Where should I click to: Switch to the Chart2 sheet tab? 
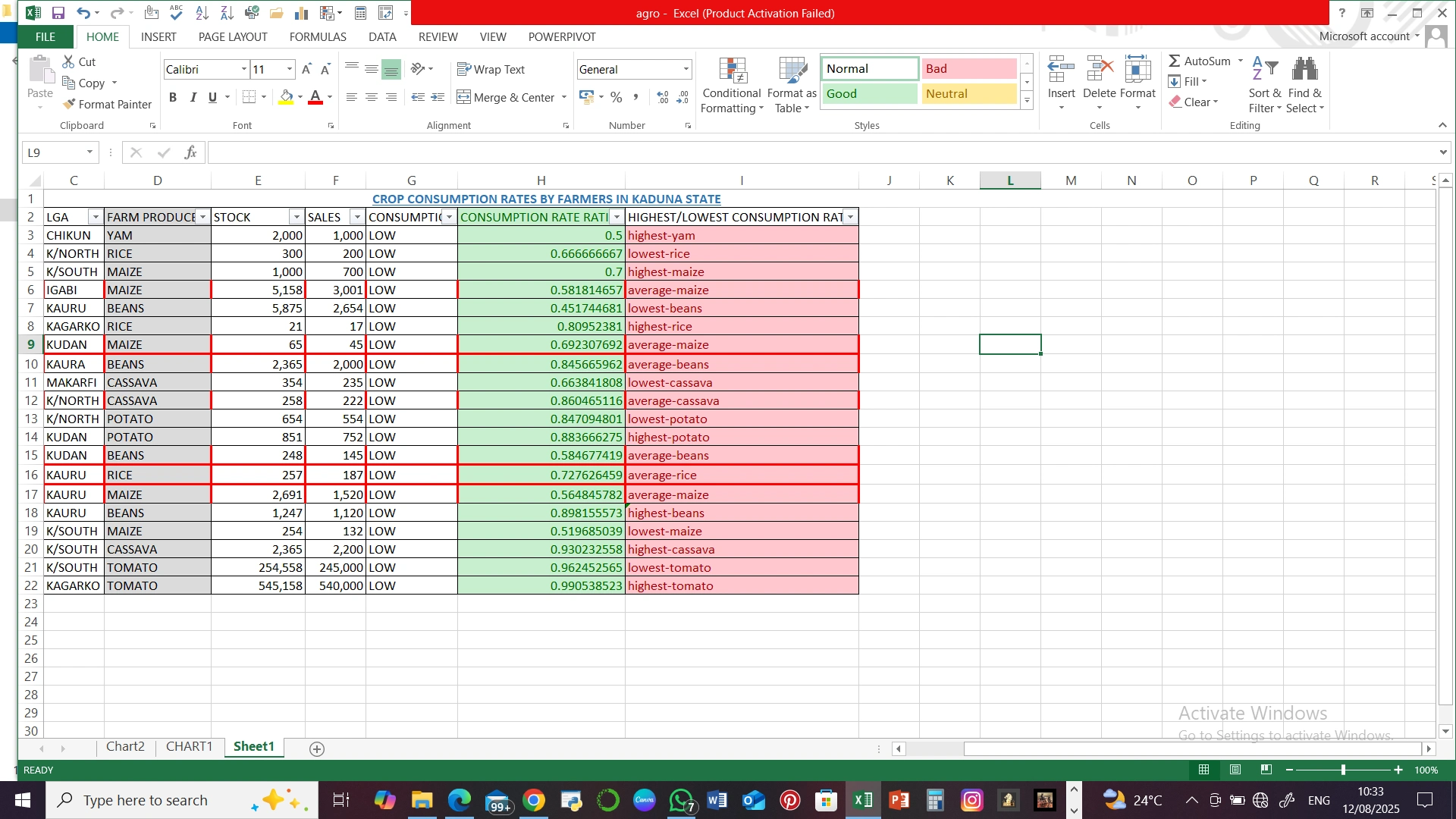(x=125, y=746)
